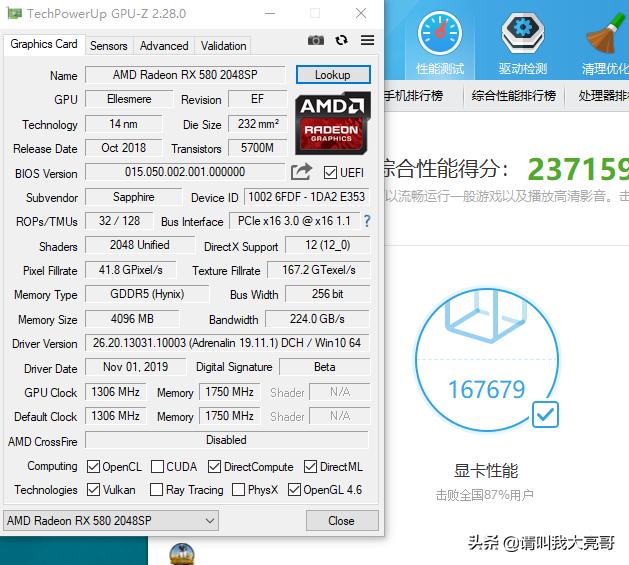Click the DirectX Support value 12 (12_0)
Image resolution: width=629 pixels, height=565 pixels.
(x=327, y=245)
